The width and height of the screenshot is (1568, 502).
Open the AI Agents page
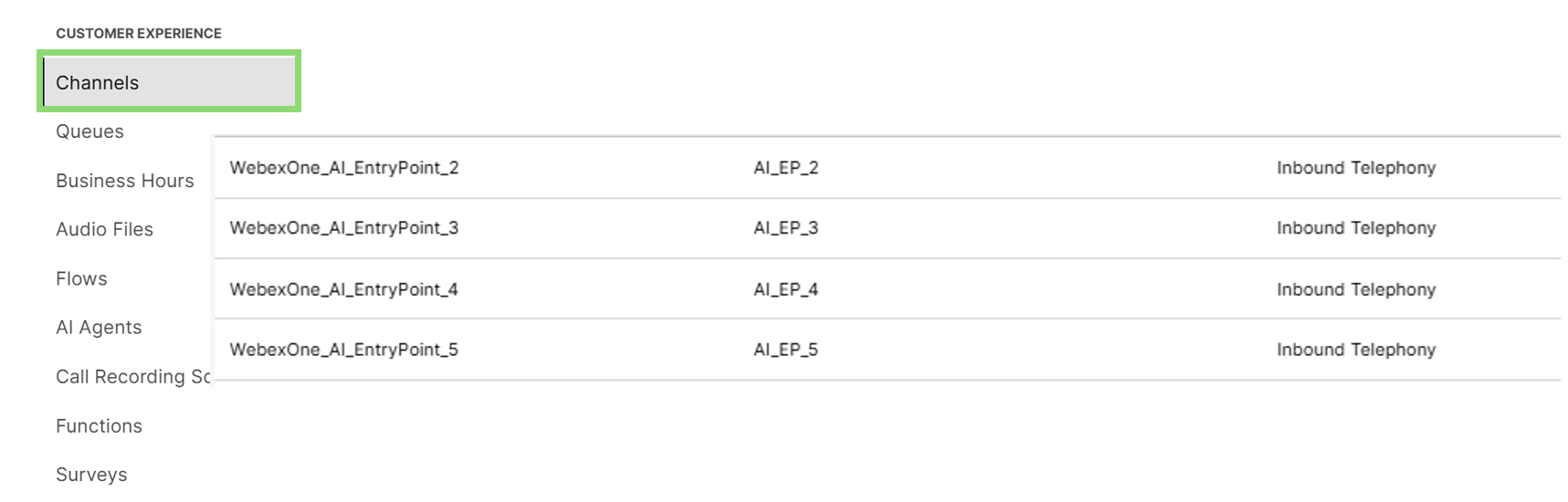(x=99, y=327)
